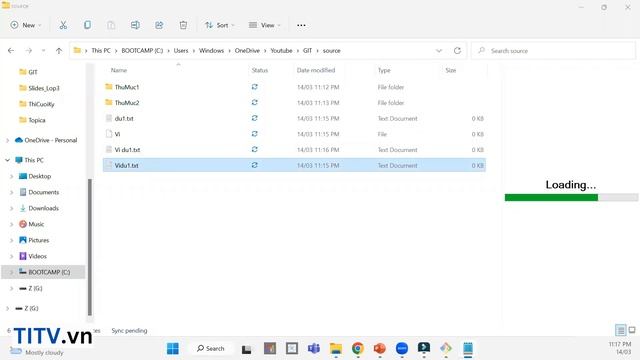Open File Explorer taskbar icon
This screenshot has height=360, width=640.
(336, 349)
